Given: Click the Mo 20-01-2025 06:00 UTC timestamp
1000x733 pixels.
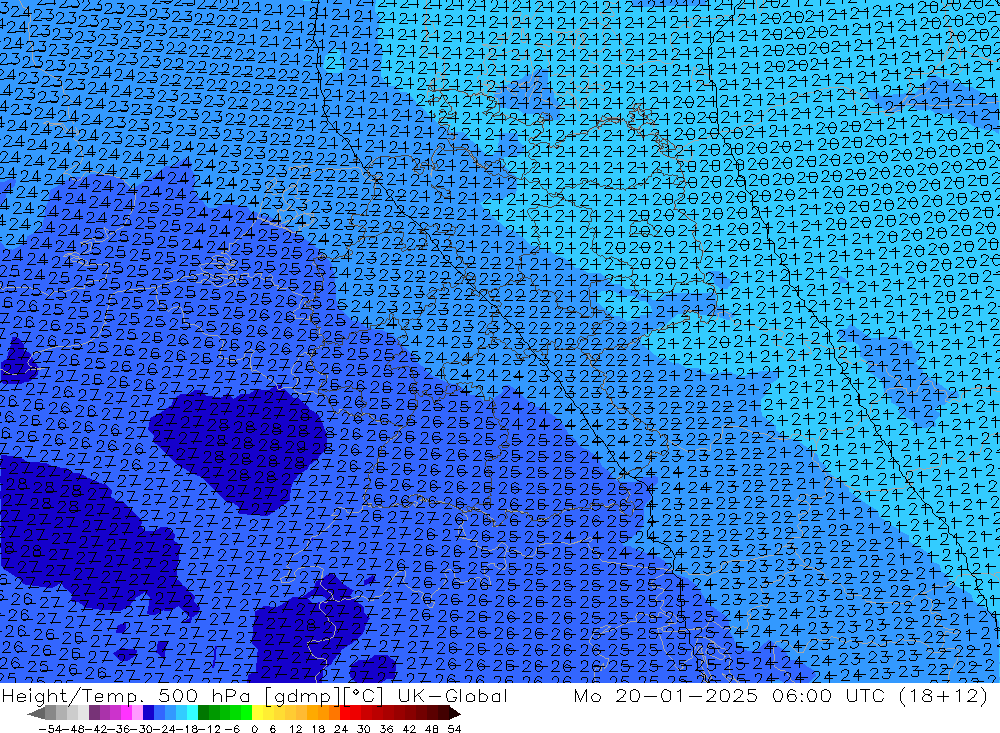Looking at the screenshot, I should pyautogui.click(x=732, y=695).
